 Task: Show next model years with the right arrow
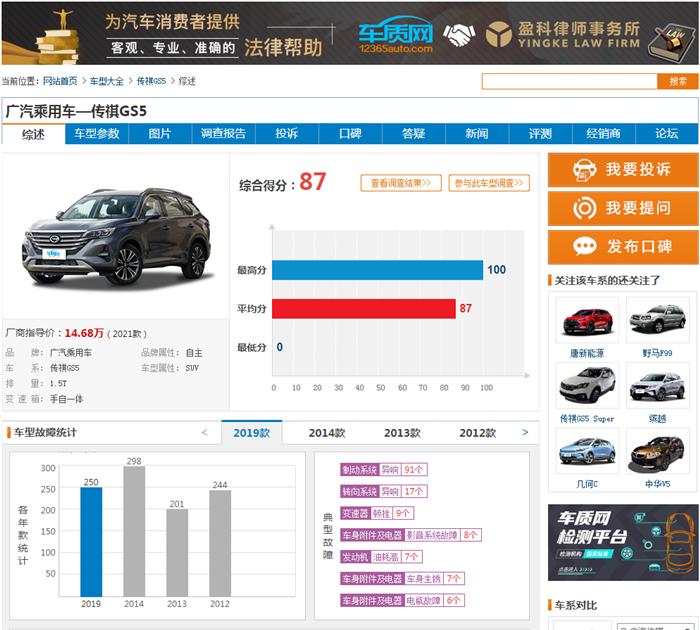pyautogui.click(x=525, y=432)
